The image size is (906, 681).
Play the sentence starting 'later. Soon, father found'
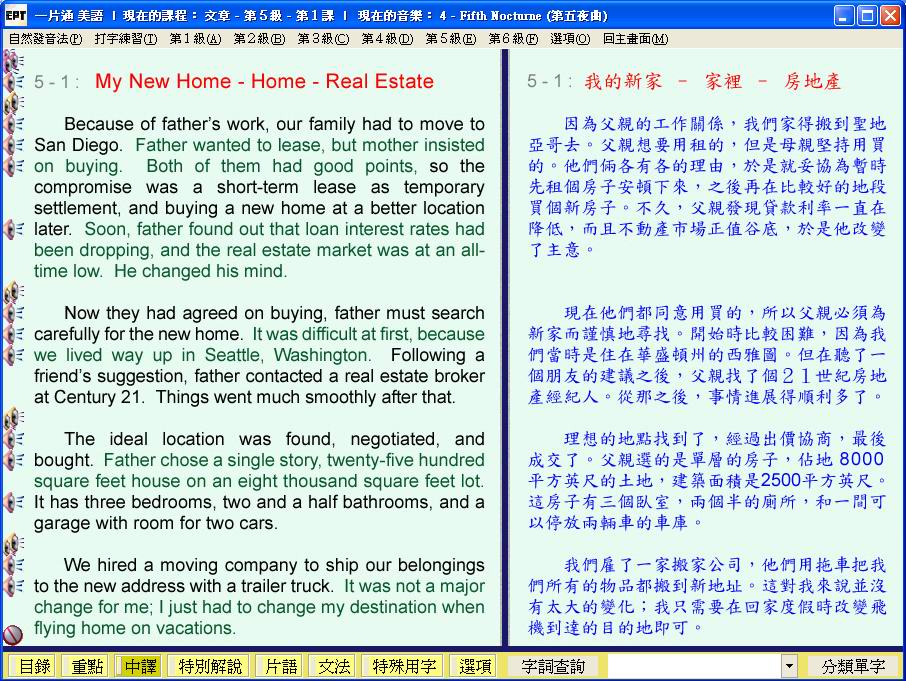14,229
